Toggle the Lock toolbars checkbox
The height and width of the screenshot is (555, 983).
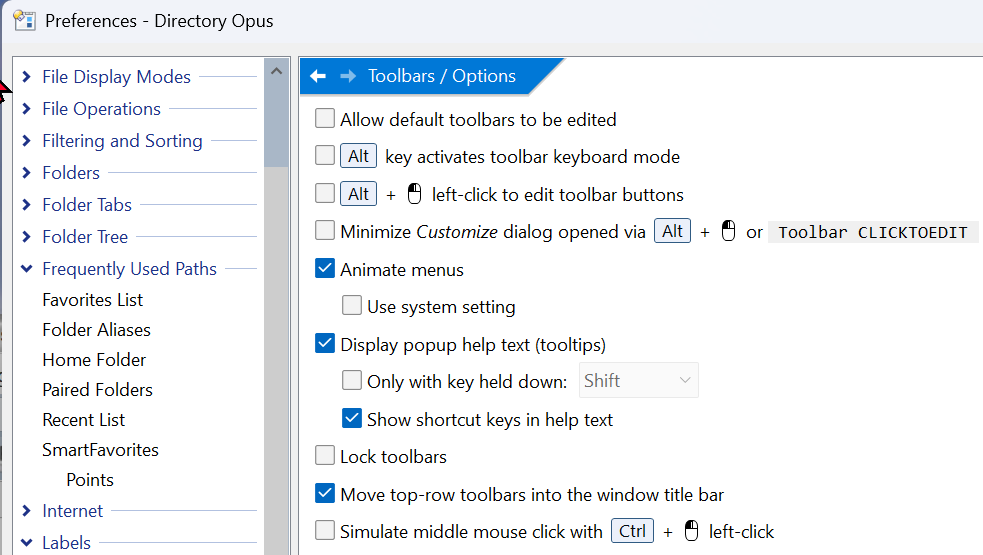click(325, 456)
